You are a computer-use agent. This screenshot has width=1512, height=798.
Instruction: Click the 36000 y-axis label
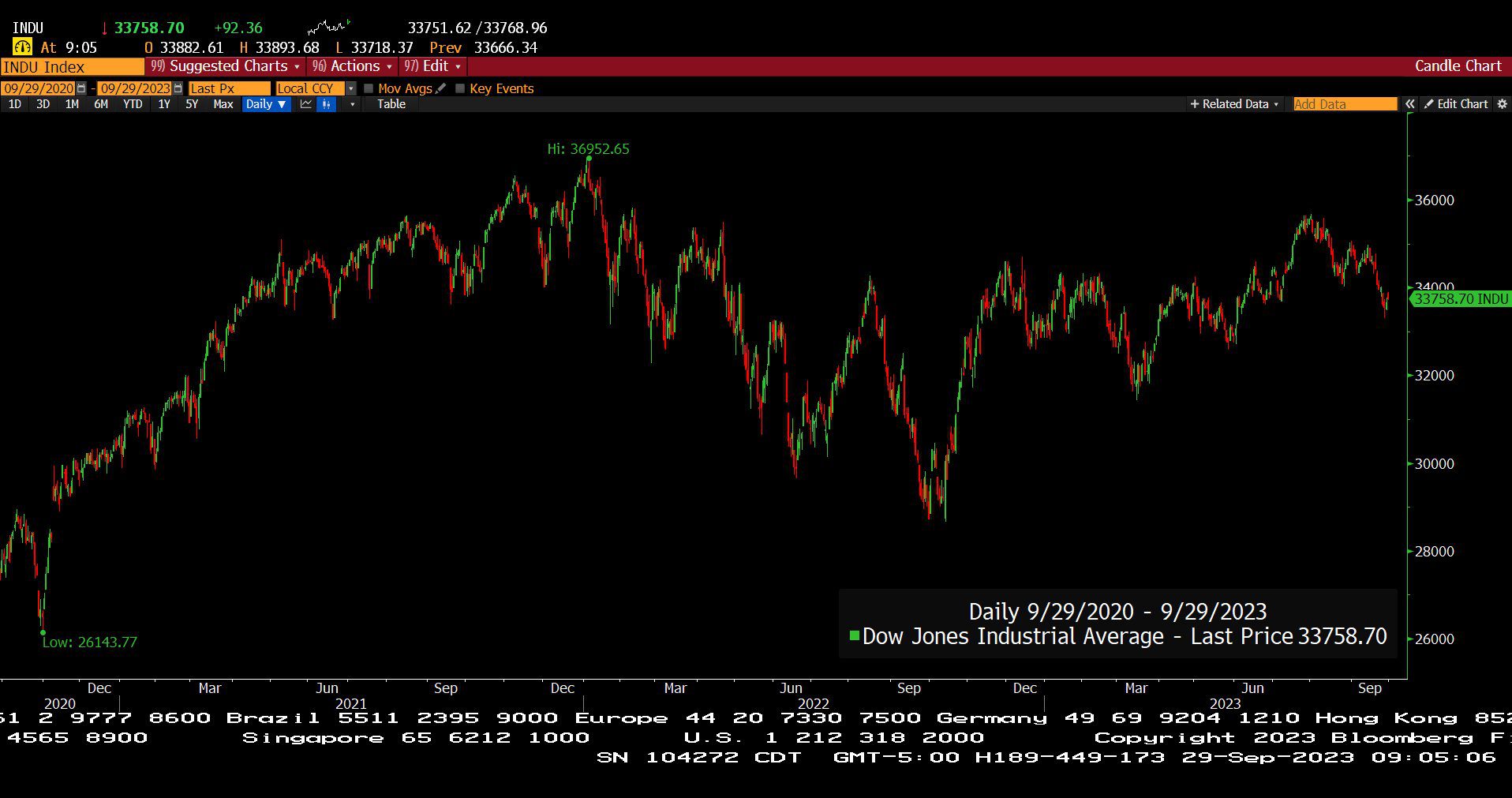coord(1434,200)
